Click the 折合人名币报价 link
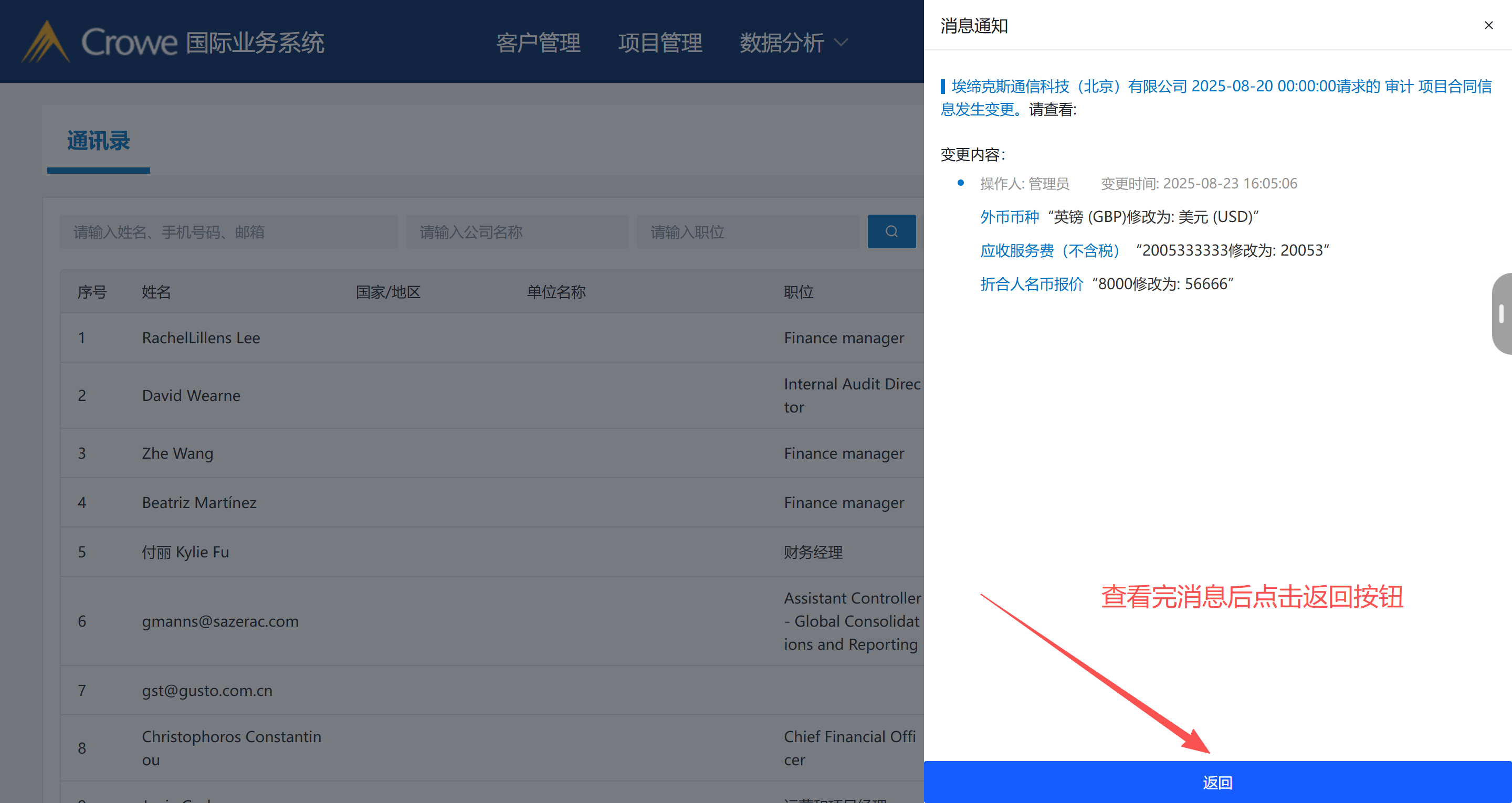Image resolution: width=1512 pixels, height=803 pixels. (x=1031, y=284)
